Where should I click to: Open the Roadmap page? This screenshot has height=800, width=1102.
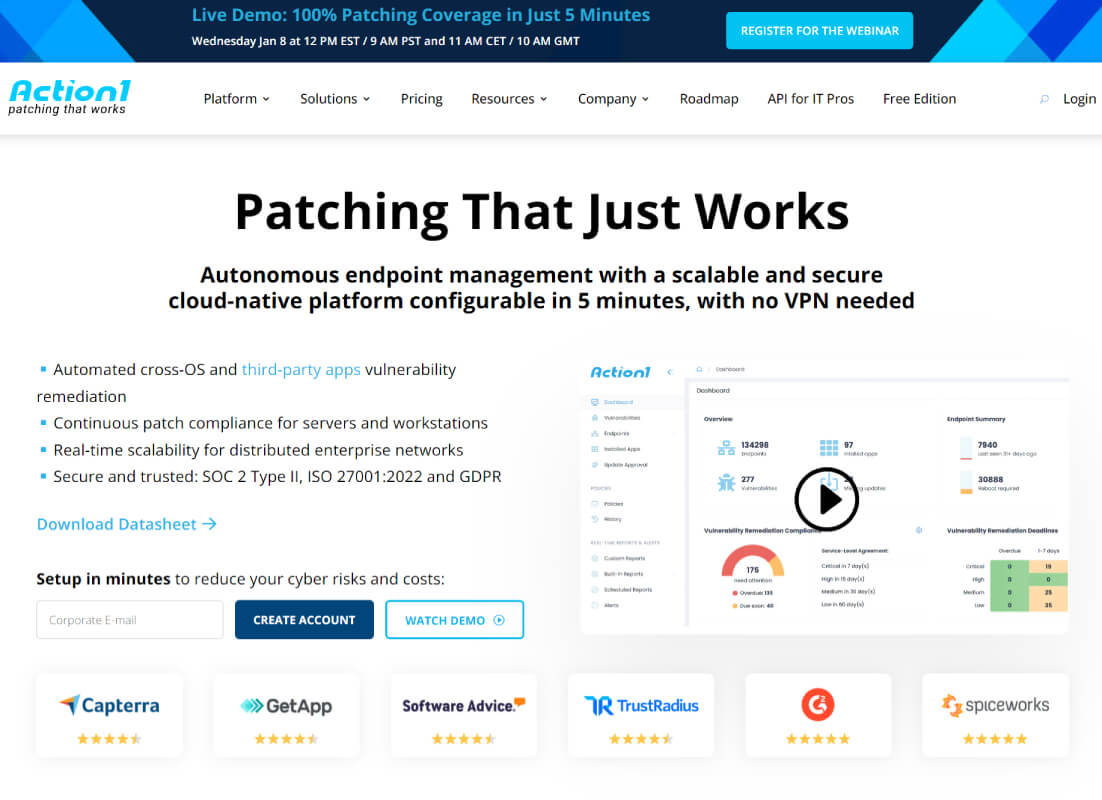(708, 99)
